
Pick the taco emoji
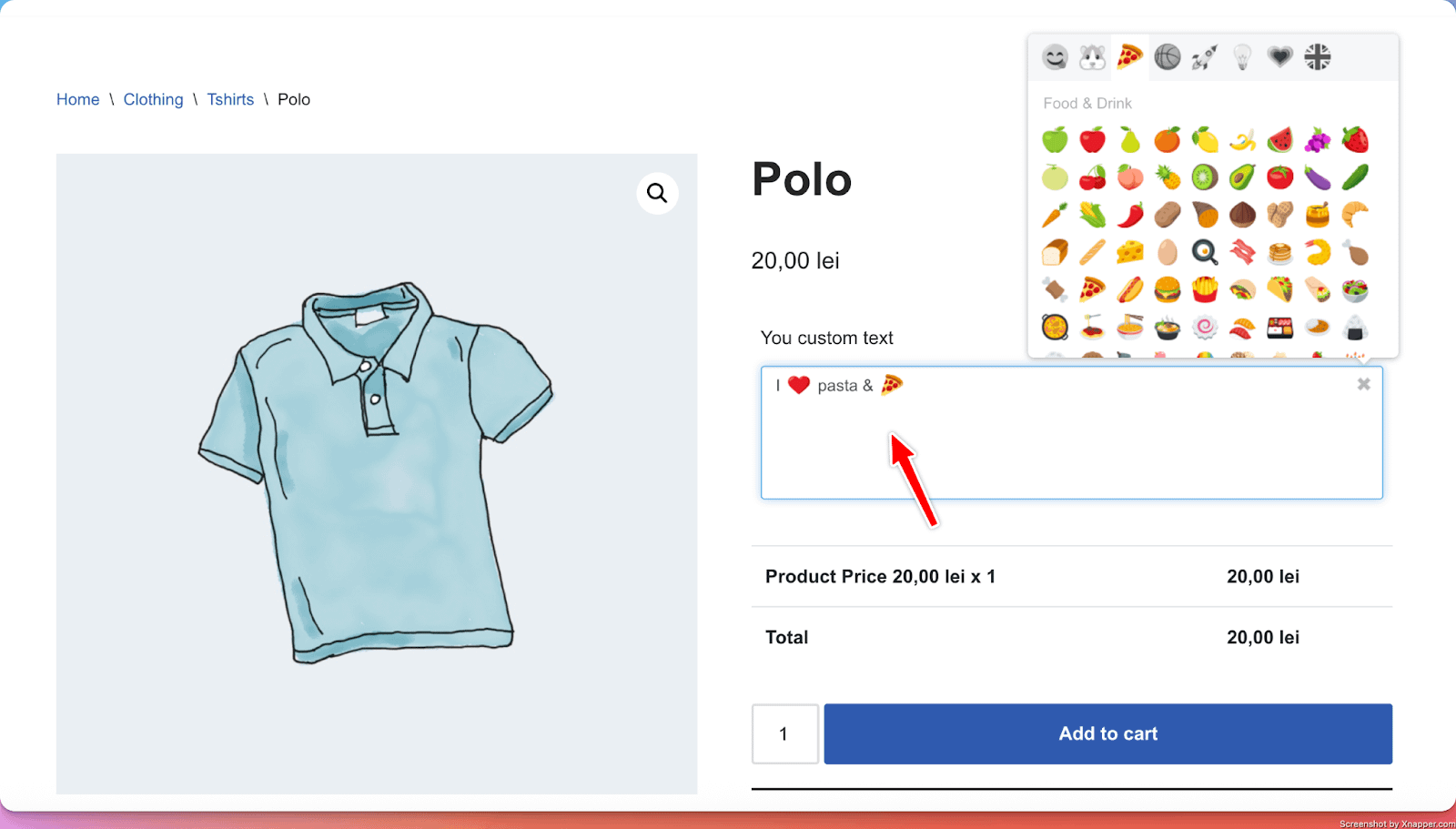coord(1279,289)
